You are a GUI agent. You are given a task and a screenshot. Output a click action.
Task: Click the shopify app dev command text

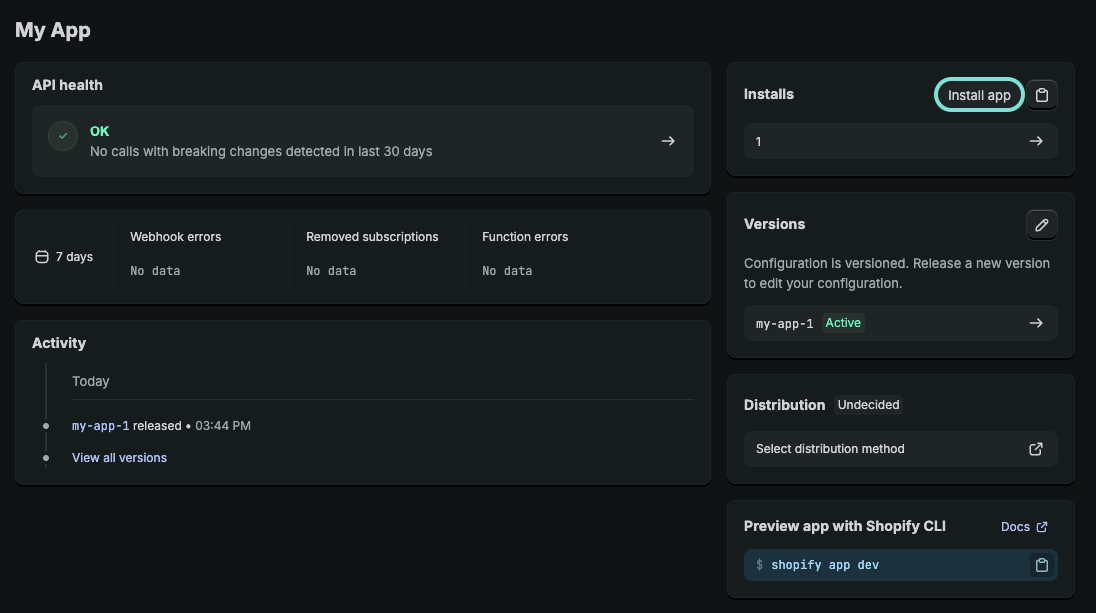[825, 565]
